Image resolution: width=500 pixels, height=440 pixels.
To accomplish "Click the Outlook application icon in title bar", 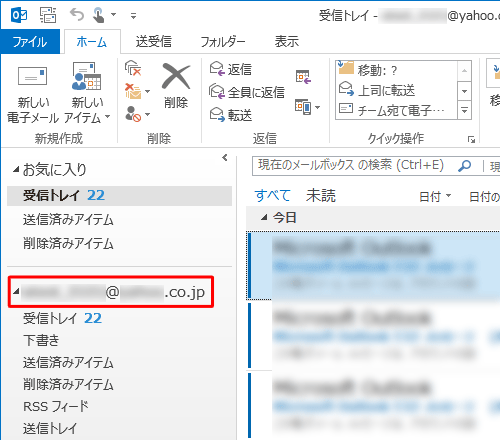I will [x=19, y=15].
